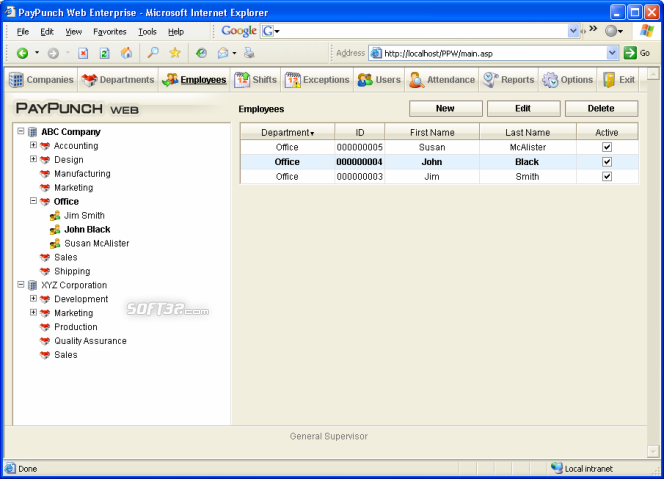
Task: Click the Employees tab label
Action: [x=203, y=80]
